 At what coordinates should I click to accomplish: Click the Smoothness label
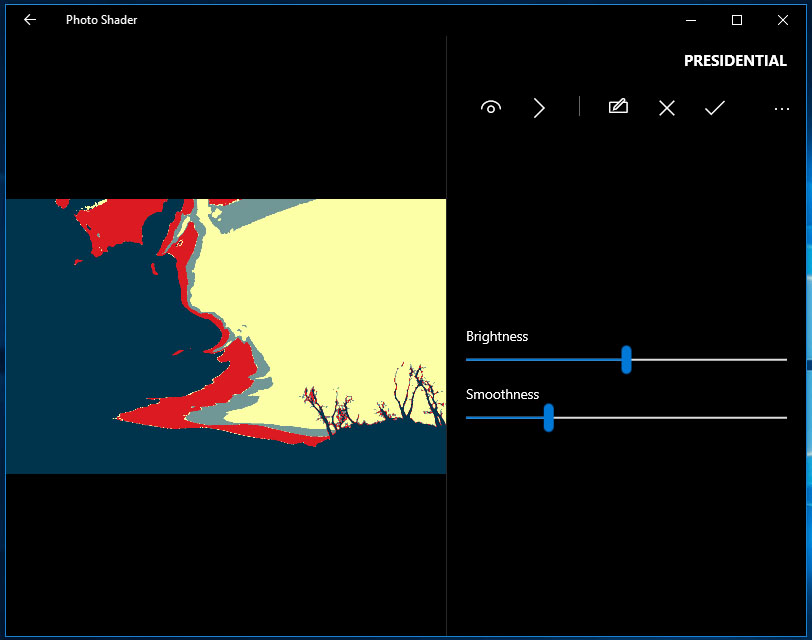502,395
